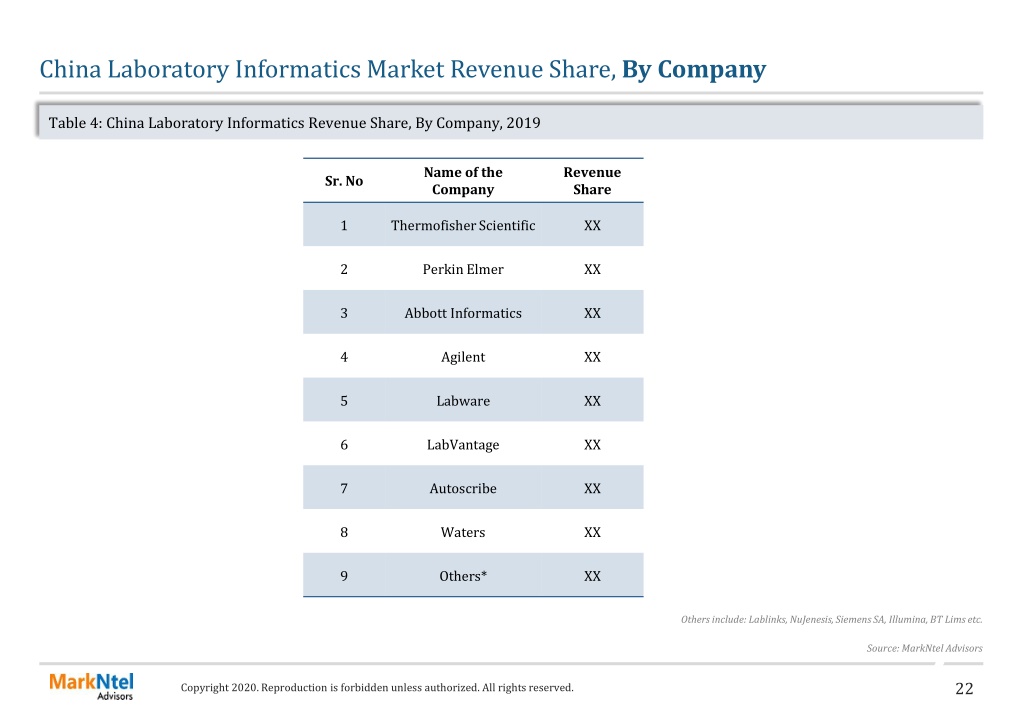
Task: Select the 'Labware' cell
Action: [463, 401]
